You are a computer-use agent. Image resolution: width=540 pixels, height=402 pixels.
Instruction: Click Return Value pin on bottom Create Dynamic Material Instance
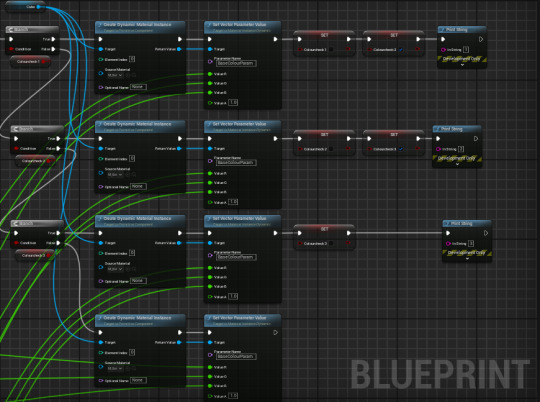click(x=179, y=342)
